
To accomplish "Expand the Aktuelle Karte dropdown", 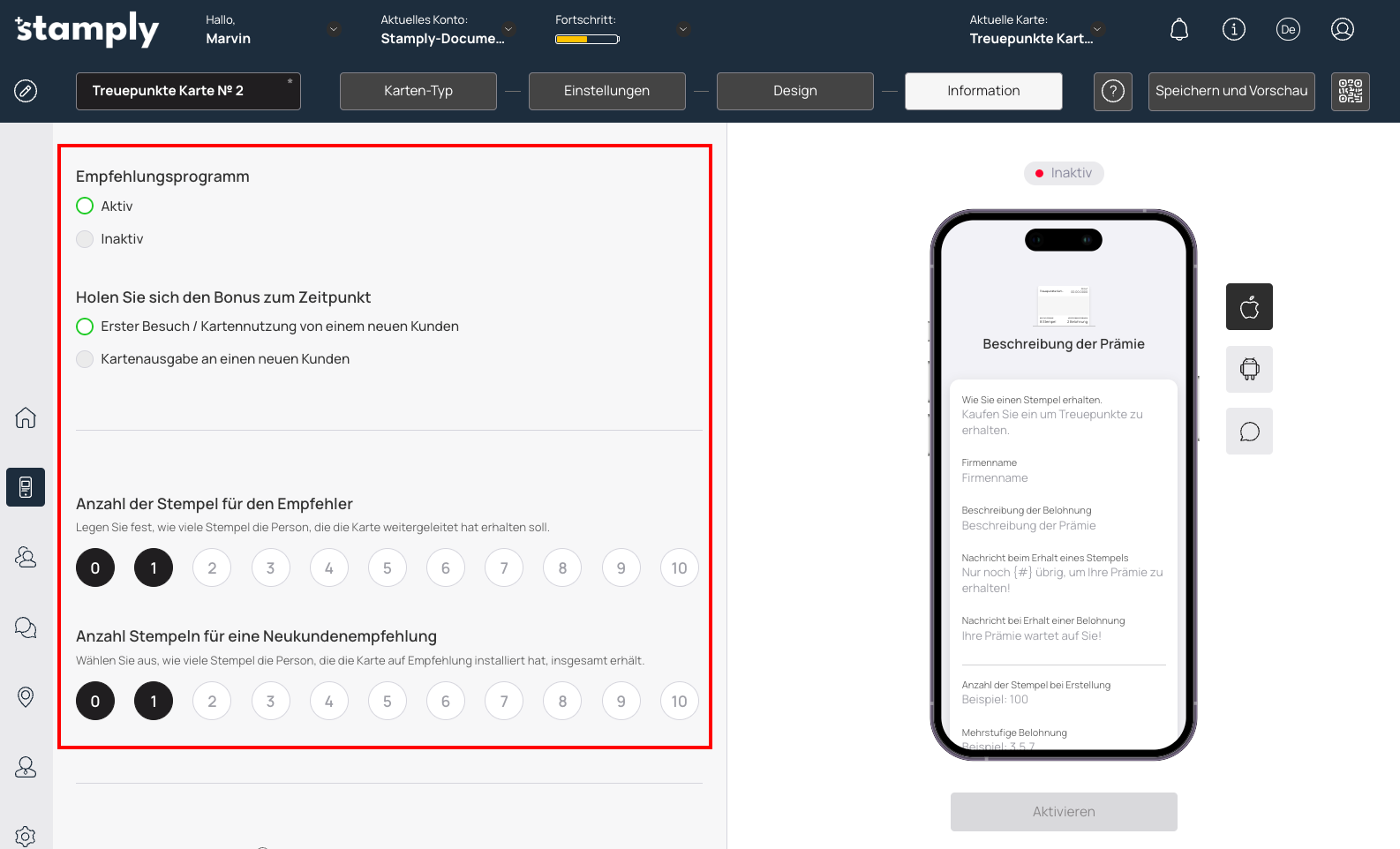I will [1097, 29].
